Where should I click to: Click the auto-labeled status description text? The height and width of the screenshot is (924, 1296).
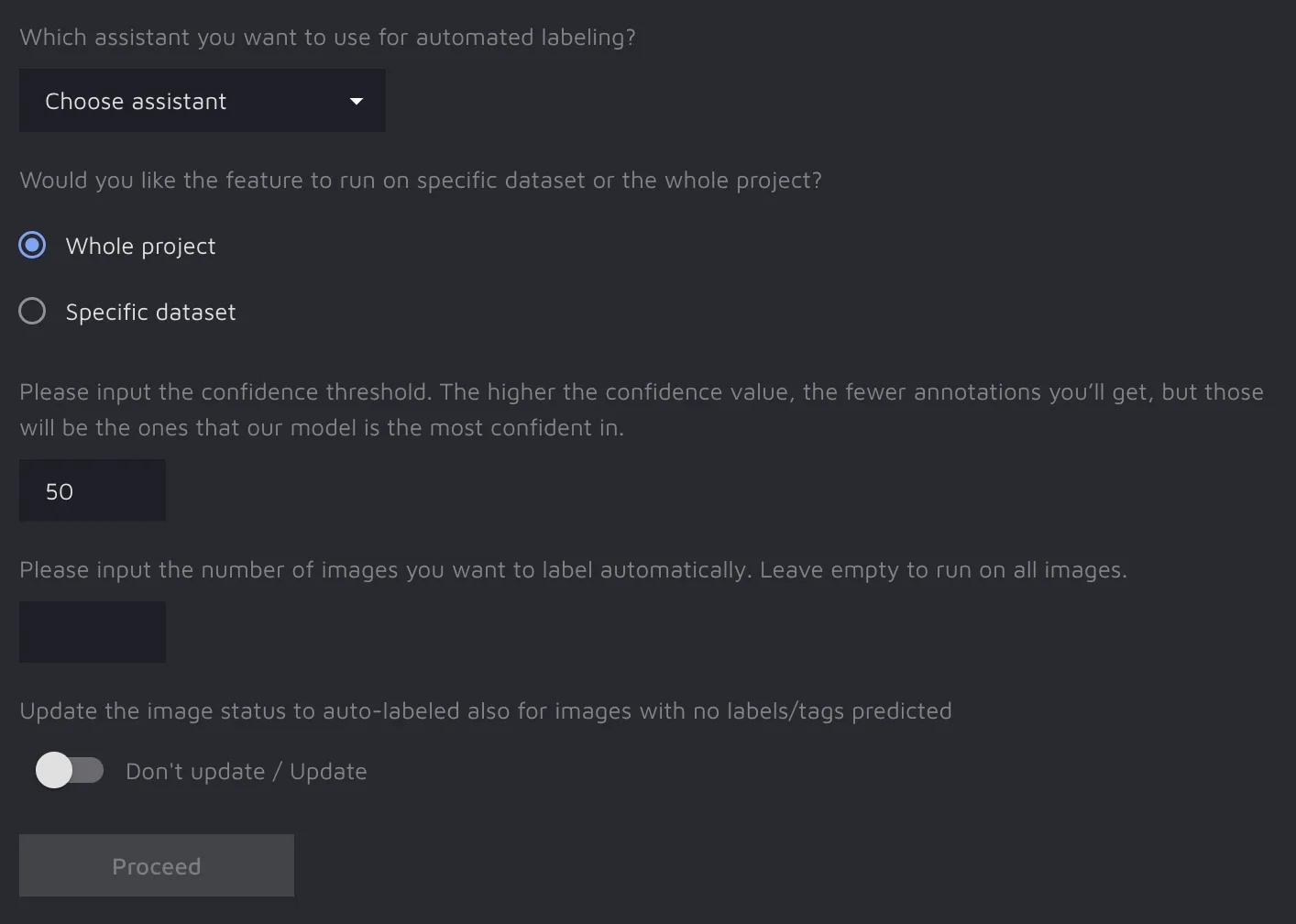[485, 711]
